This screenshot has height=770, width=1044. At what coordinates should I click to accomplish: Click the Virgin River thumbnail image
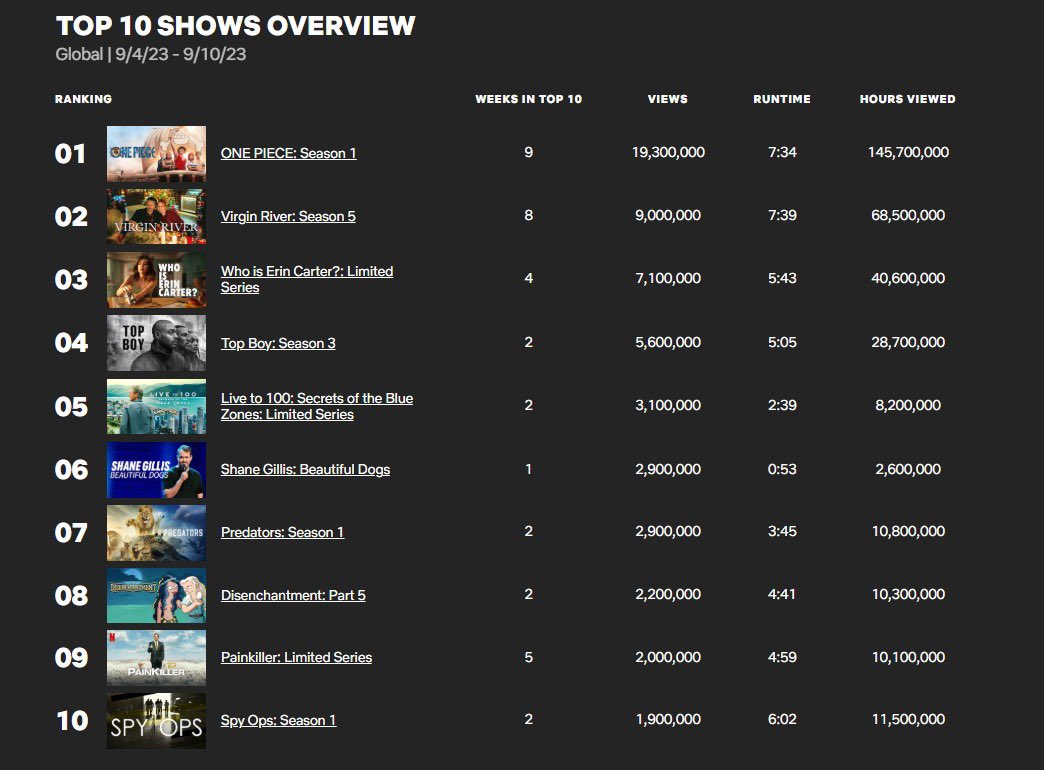coord(156,216)
